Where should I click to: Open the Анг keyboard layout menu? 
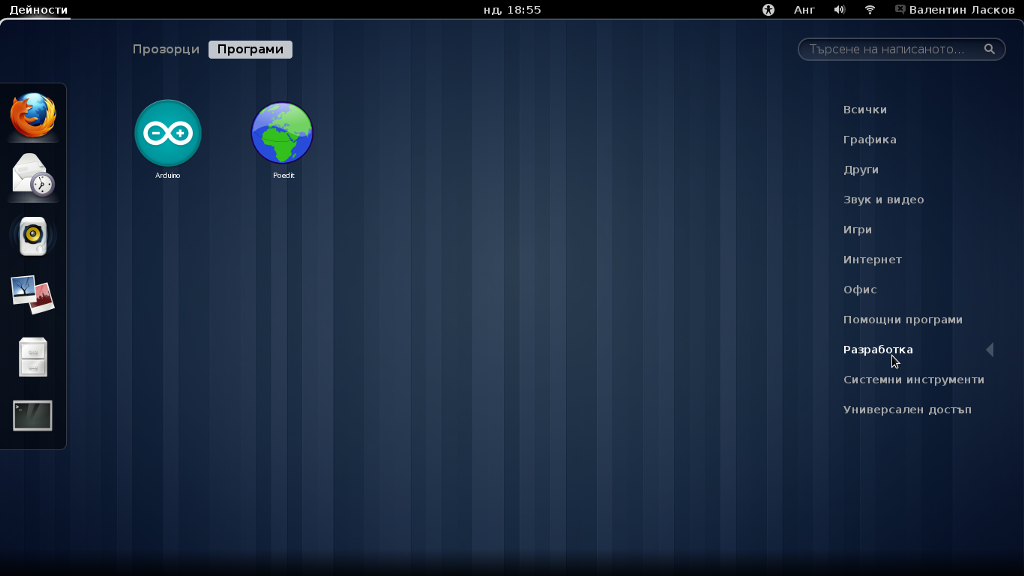point(804,9)
